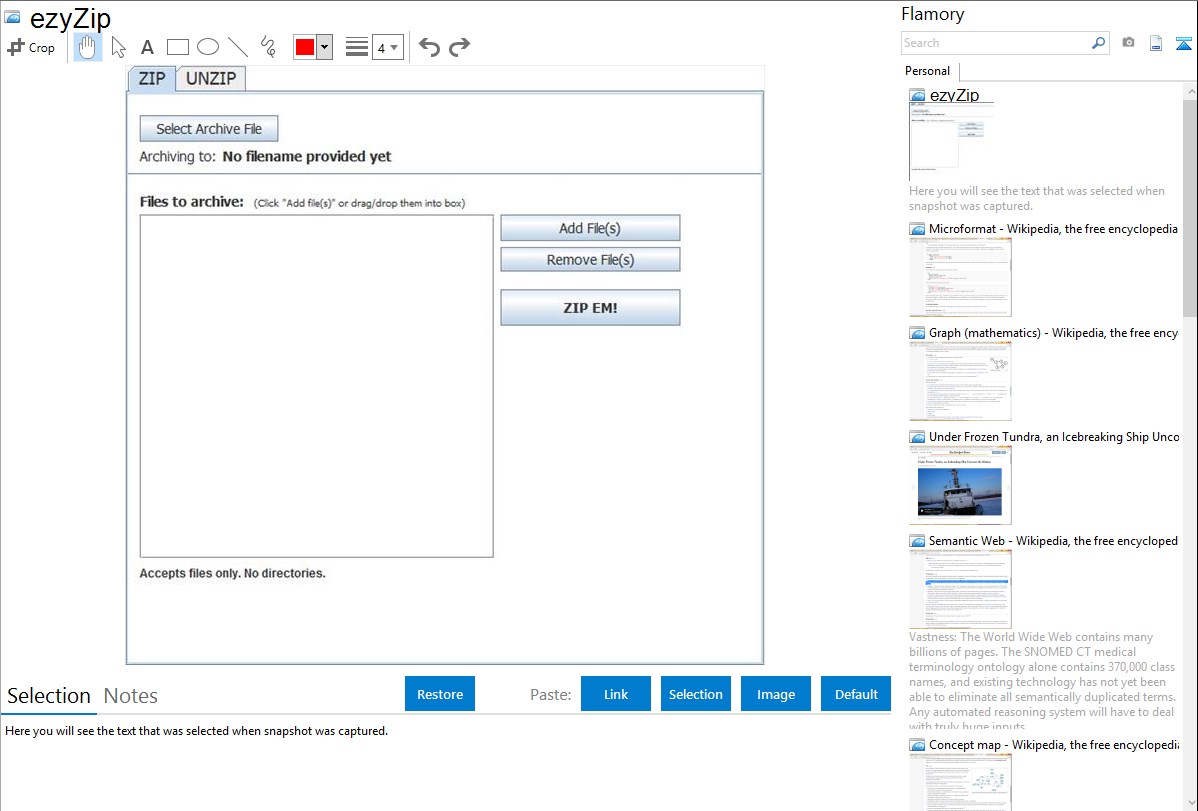
Task: Click the line thickness icon
Action: coord(357,47)
